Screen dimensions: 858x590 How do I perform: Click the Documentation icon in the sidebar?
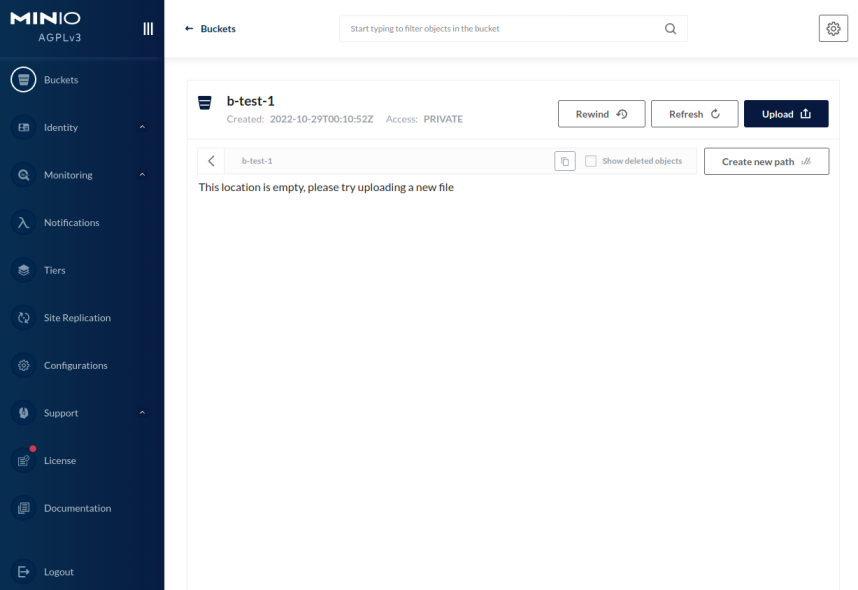pos(24,508)
